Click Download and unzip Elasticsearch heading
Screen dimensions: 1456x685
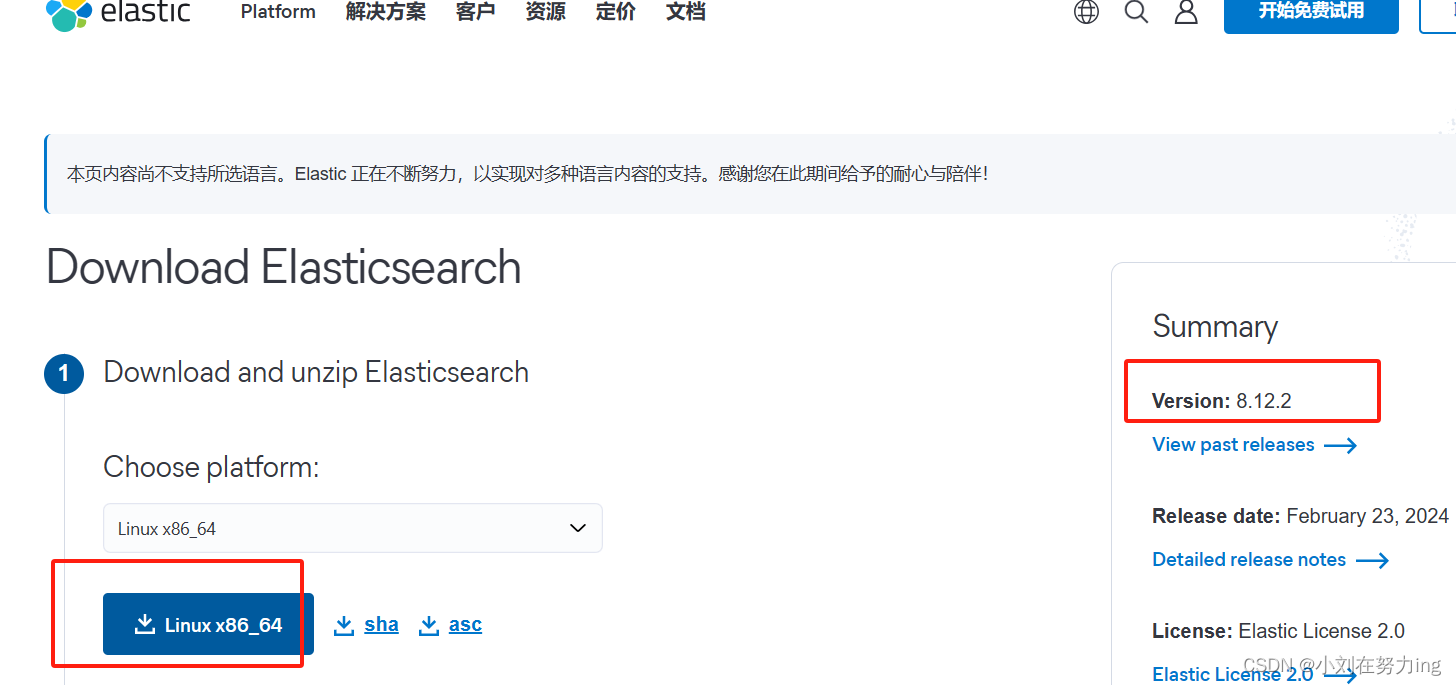pos(316,372)
